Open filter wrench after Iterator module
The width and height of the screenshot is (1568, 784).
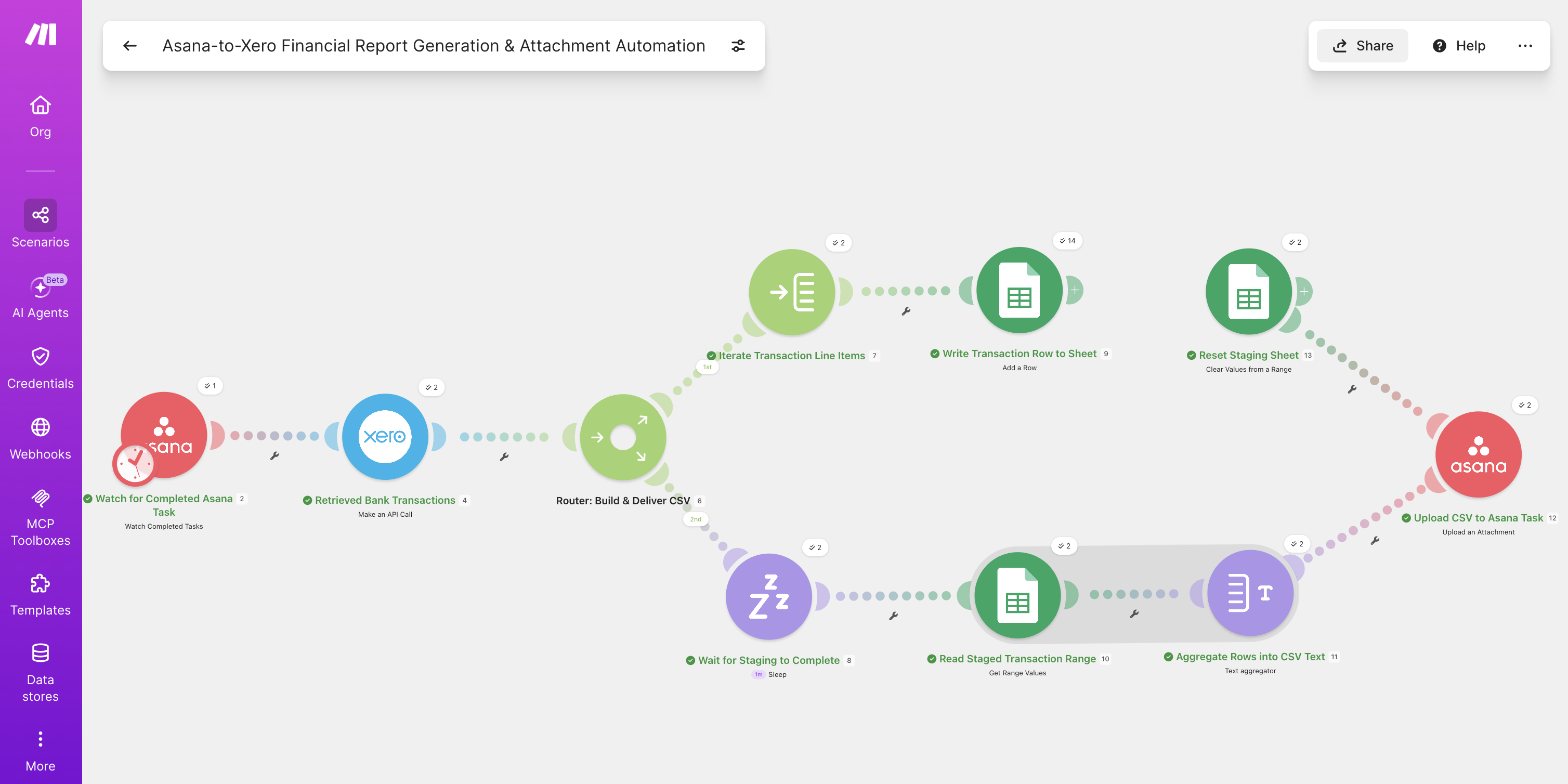pyautogui.click(x=906, y=311)
